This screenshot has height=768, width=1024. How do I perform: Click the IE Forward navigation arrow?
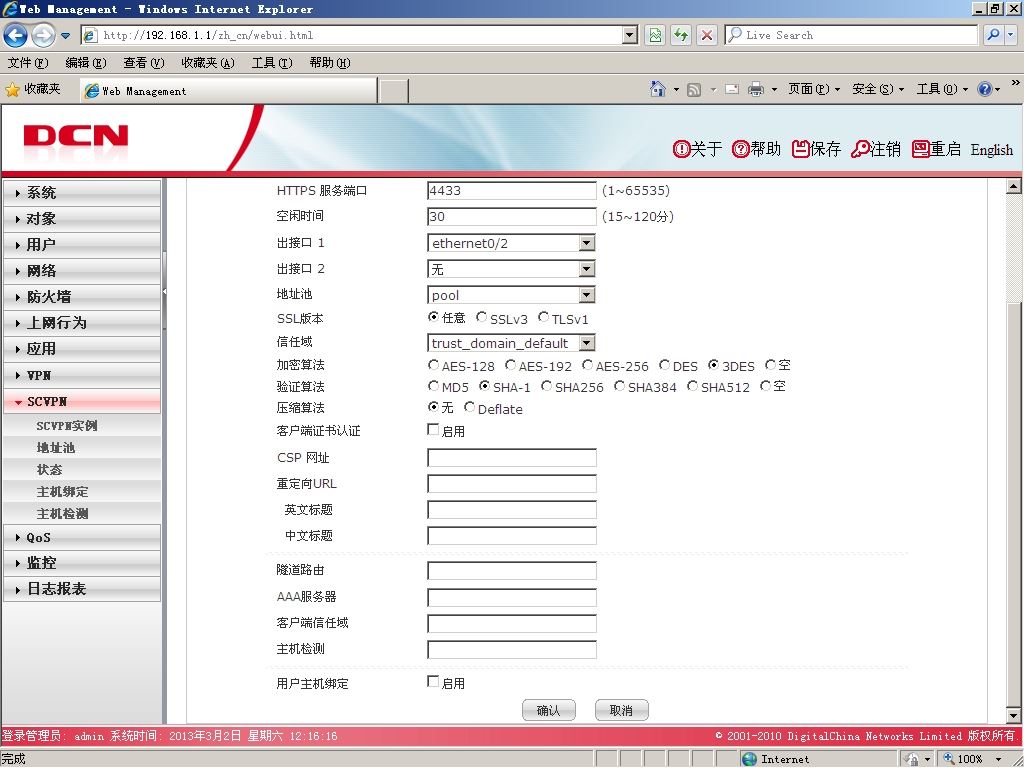click(x=43, y=35)
